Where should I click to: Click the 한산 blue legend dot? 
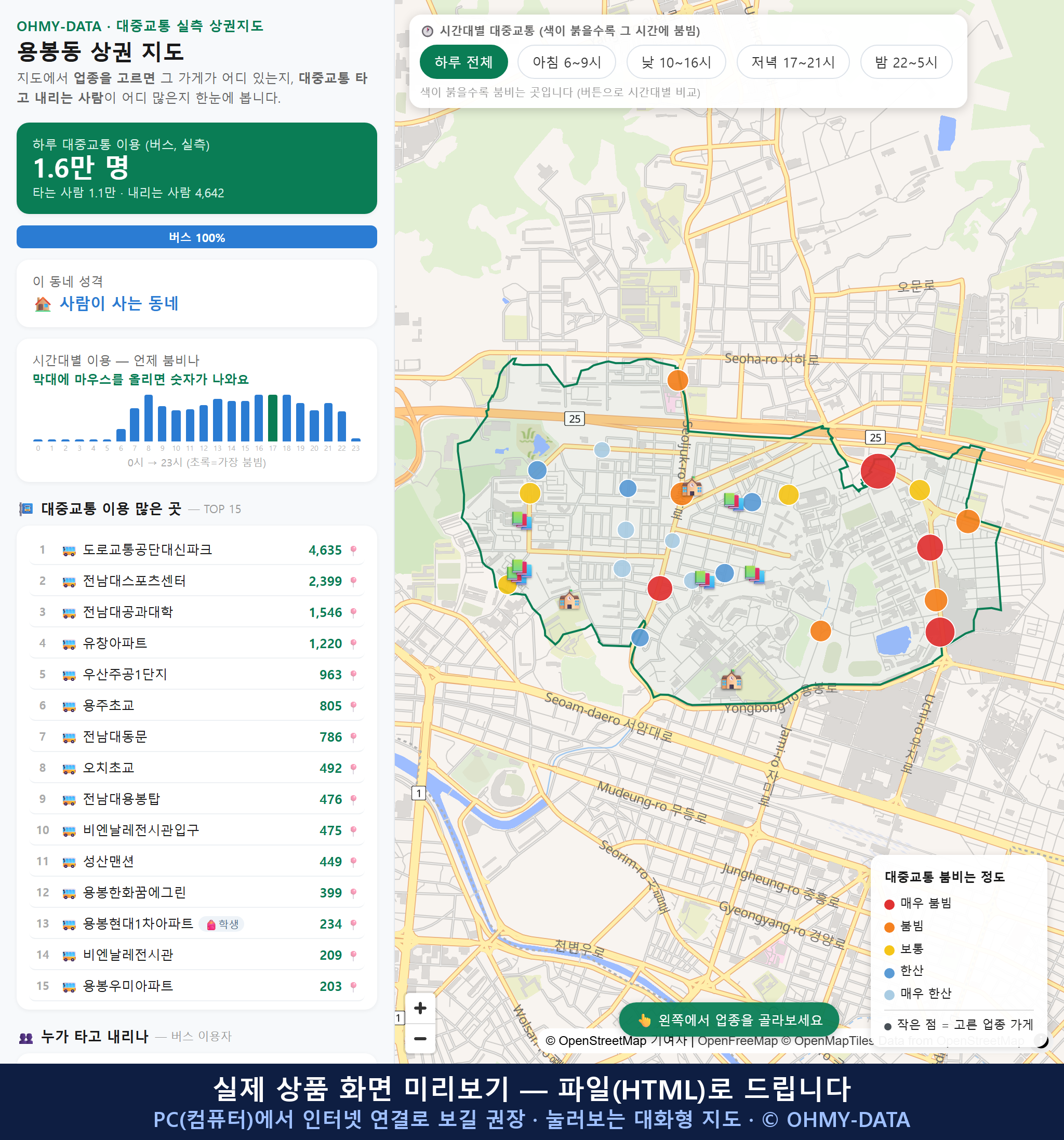coord(889,973)
